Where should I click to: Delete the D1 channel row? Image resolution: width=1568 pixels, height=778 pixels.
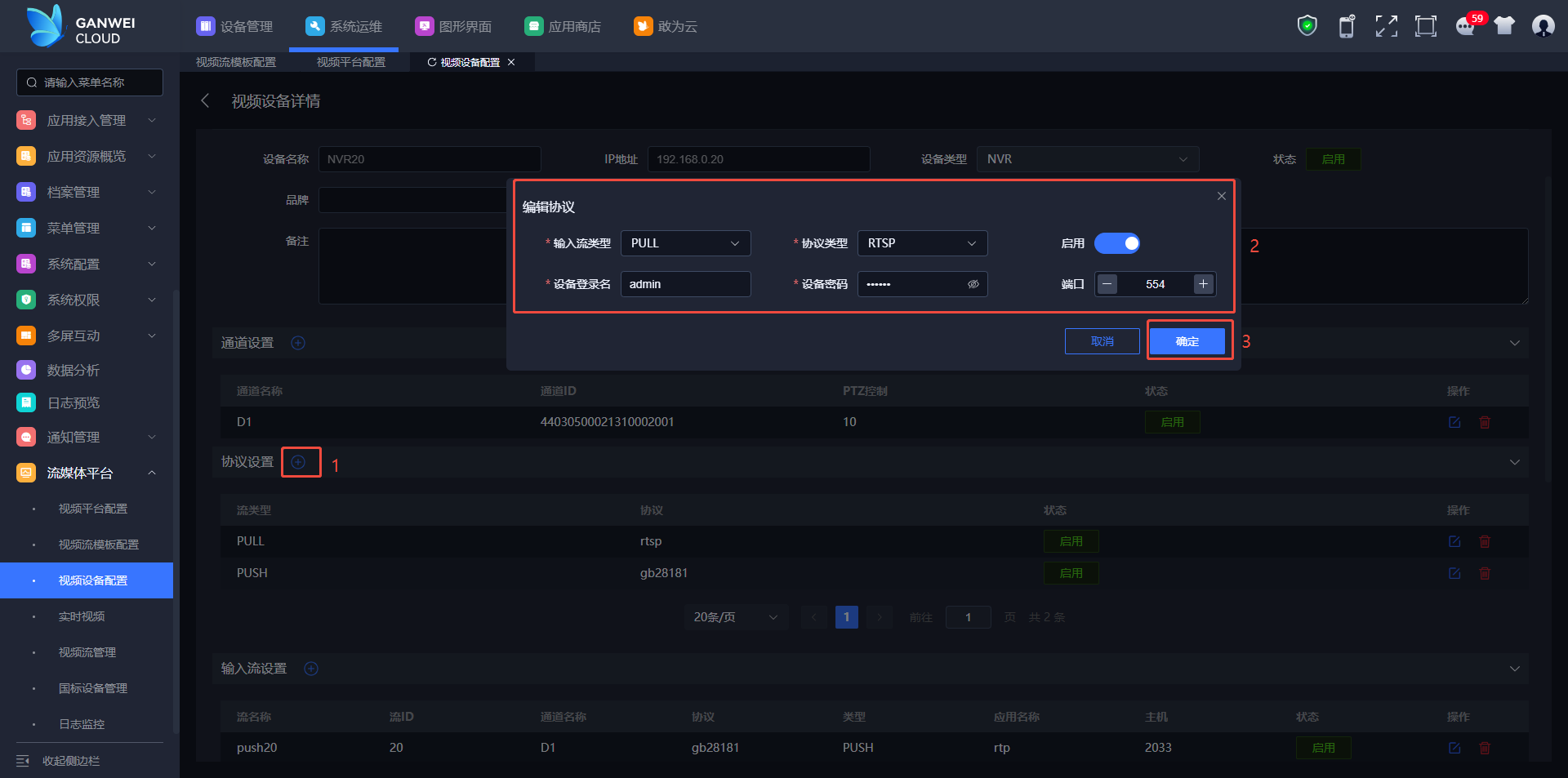[1485, 422]
